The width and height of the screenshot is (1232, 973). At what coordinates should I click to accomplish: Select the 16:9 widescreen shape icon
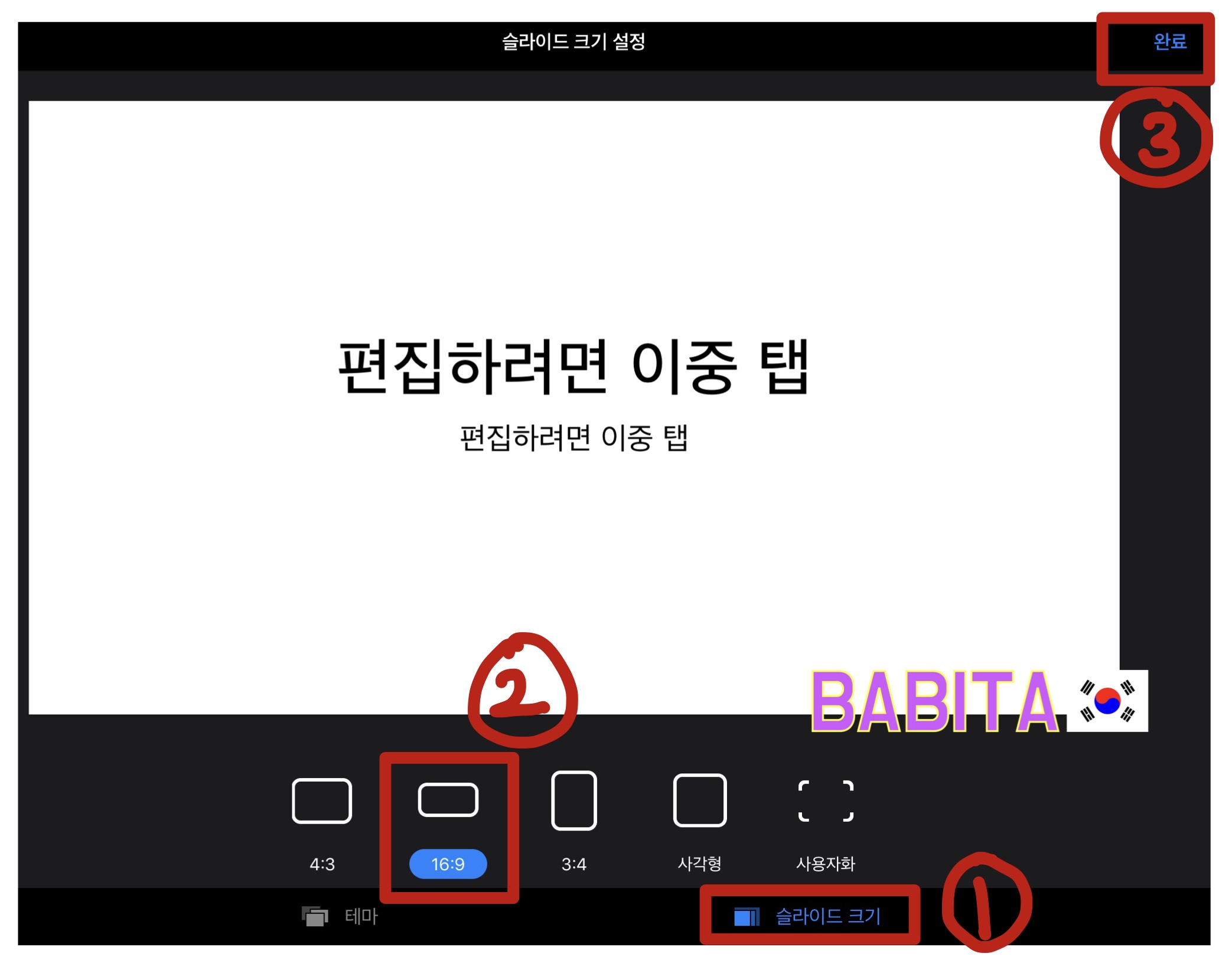448,800
